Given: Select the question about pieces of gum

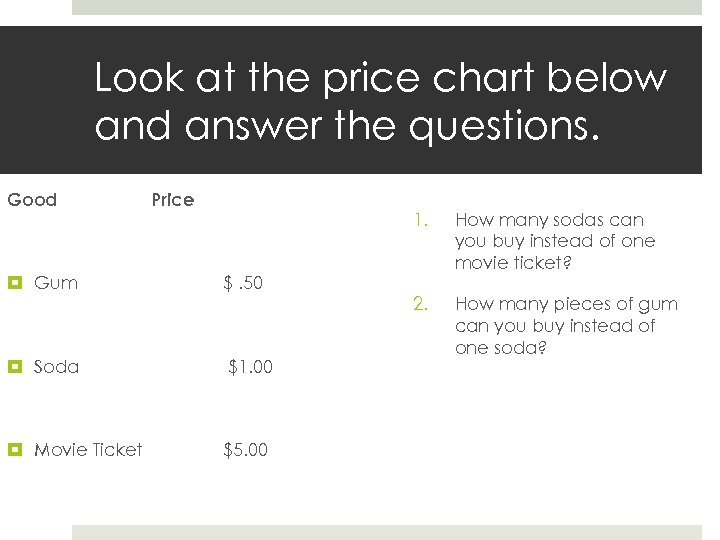Looking at the screenshot, I should tap(565, 326).
